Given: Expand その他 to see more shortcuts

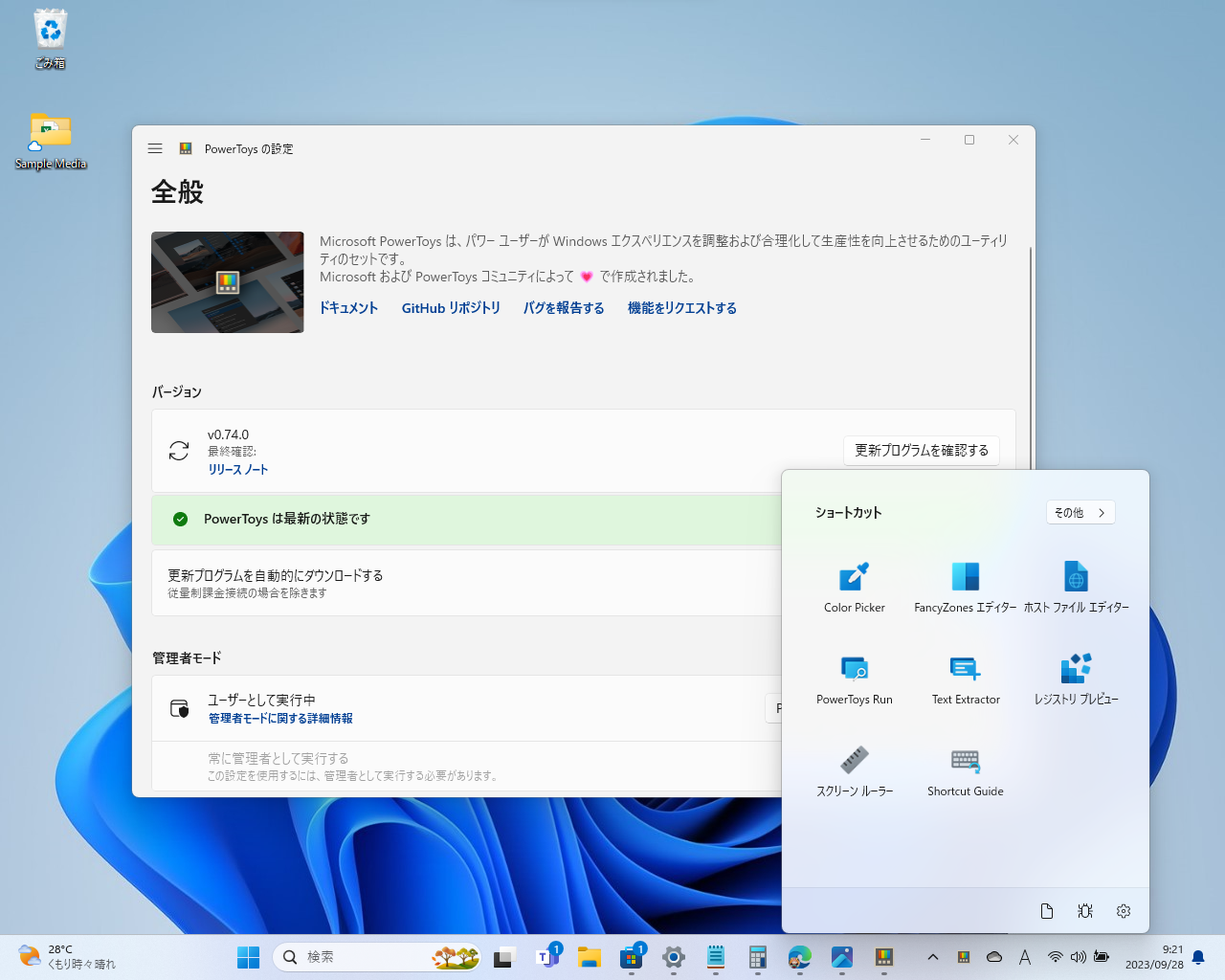Looking at the screenshot, I should point(1080,512).
